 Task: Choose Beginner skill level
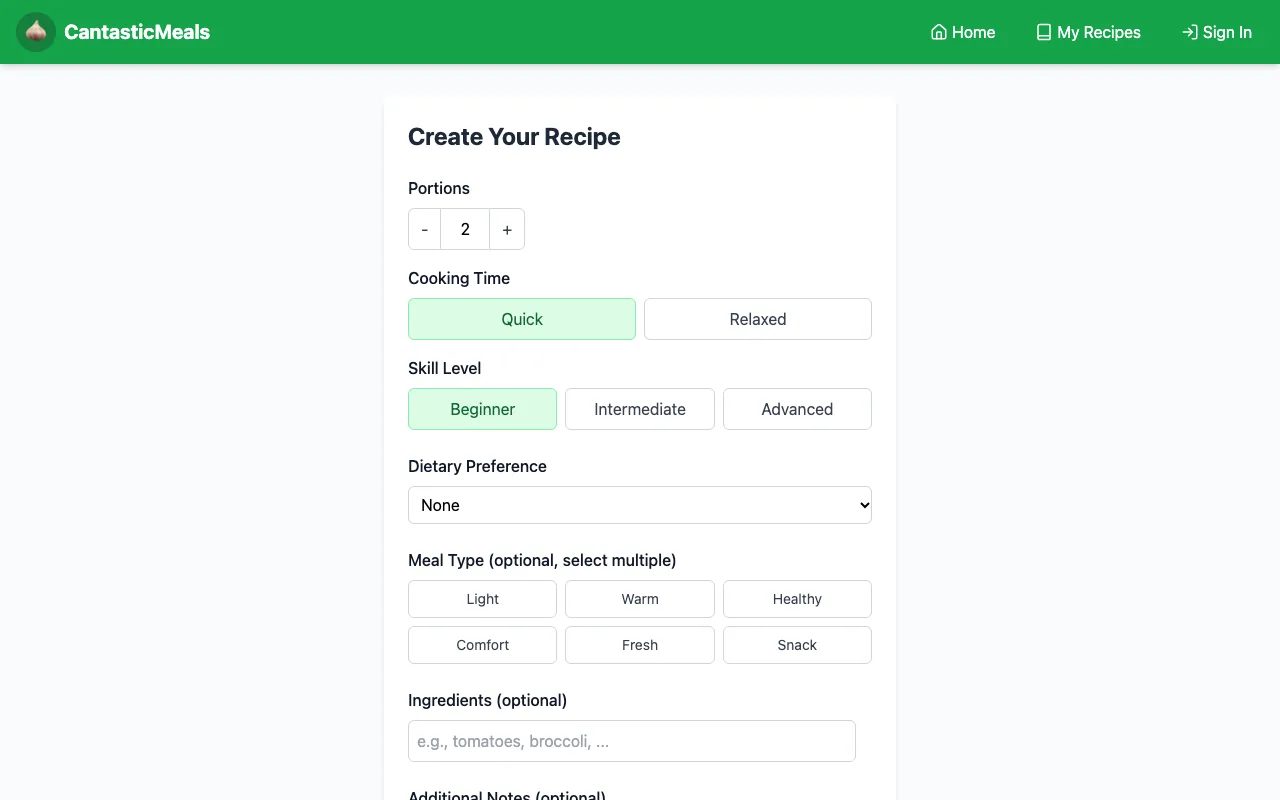482,409
